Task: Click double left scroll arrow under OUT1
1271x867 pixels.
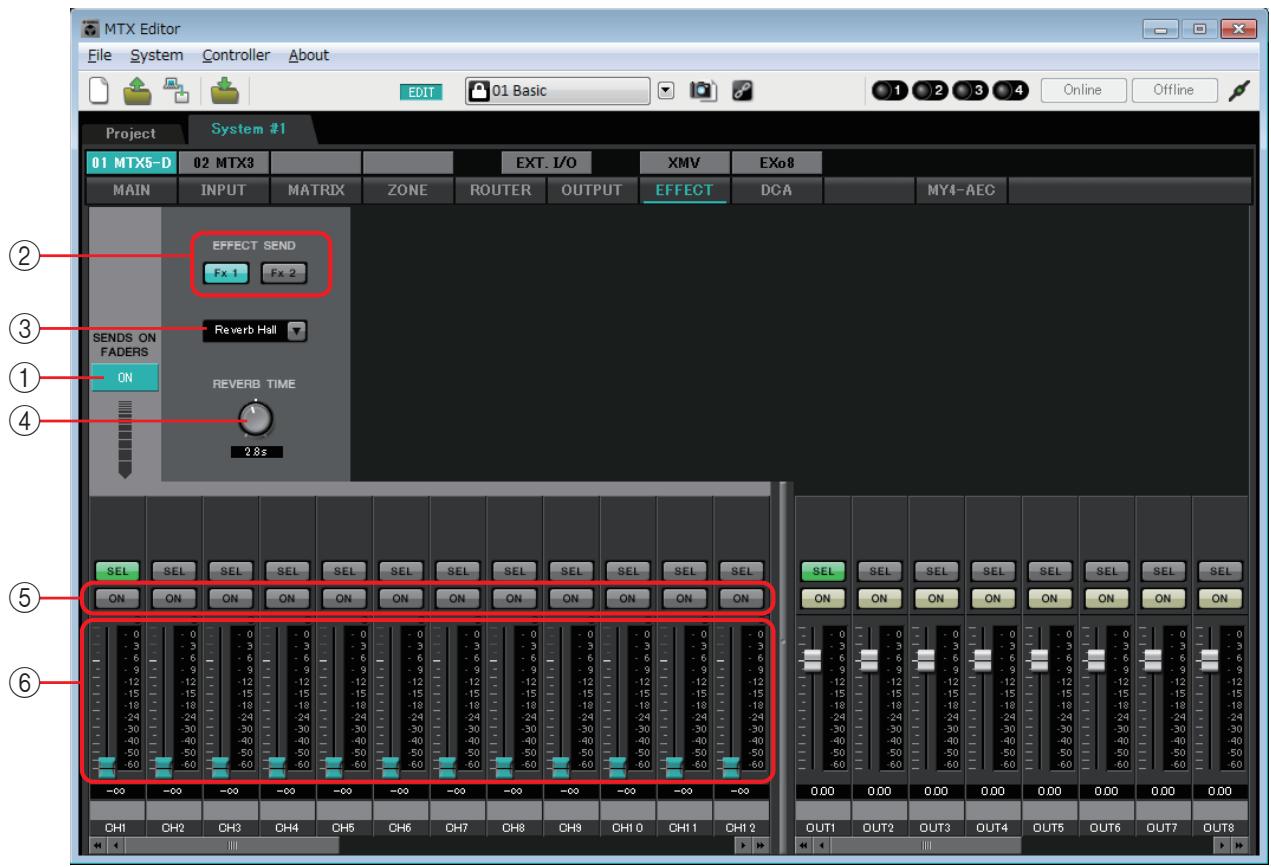Action: [x=805, y=845]
